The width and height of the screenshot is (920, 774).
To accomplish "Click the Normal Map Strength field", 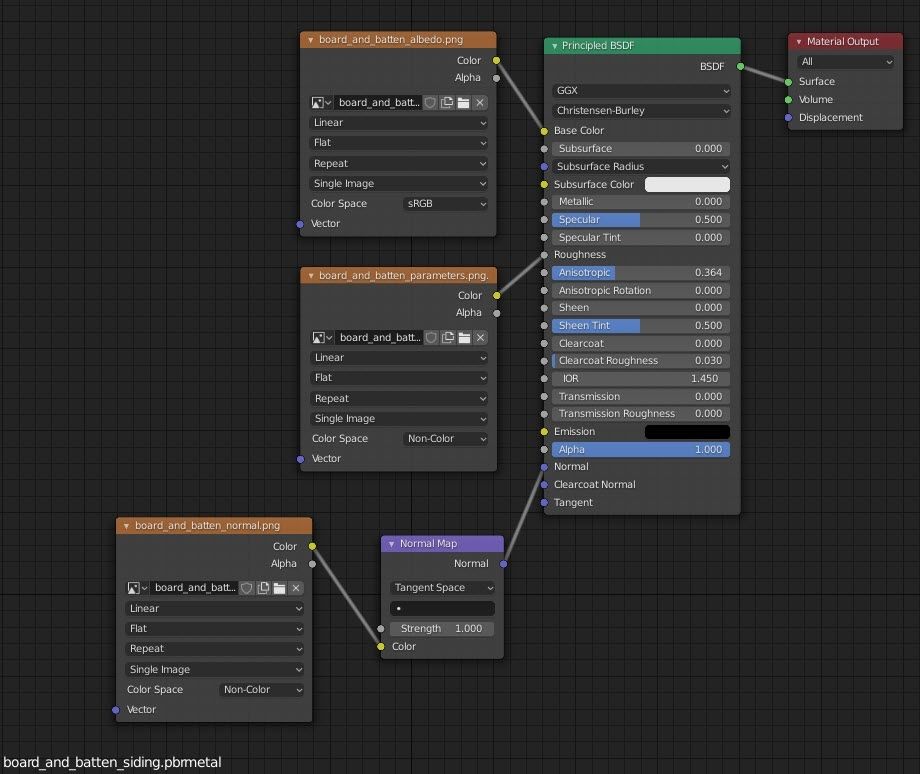I will click(x=441, y=629).
